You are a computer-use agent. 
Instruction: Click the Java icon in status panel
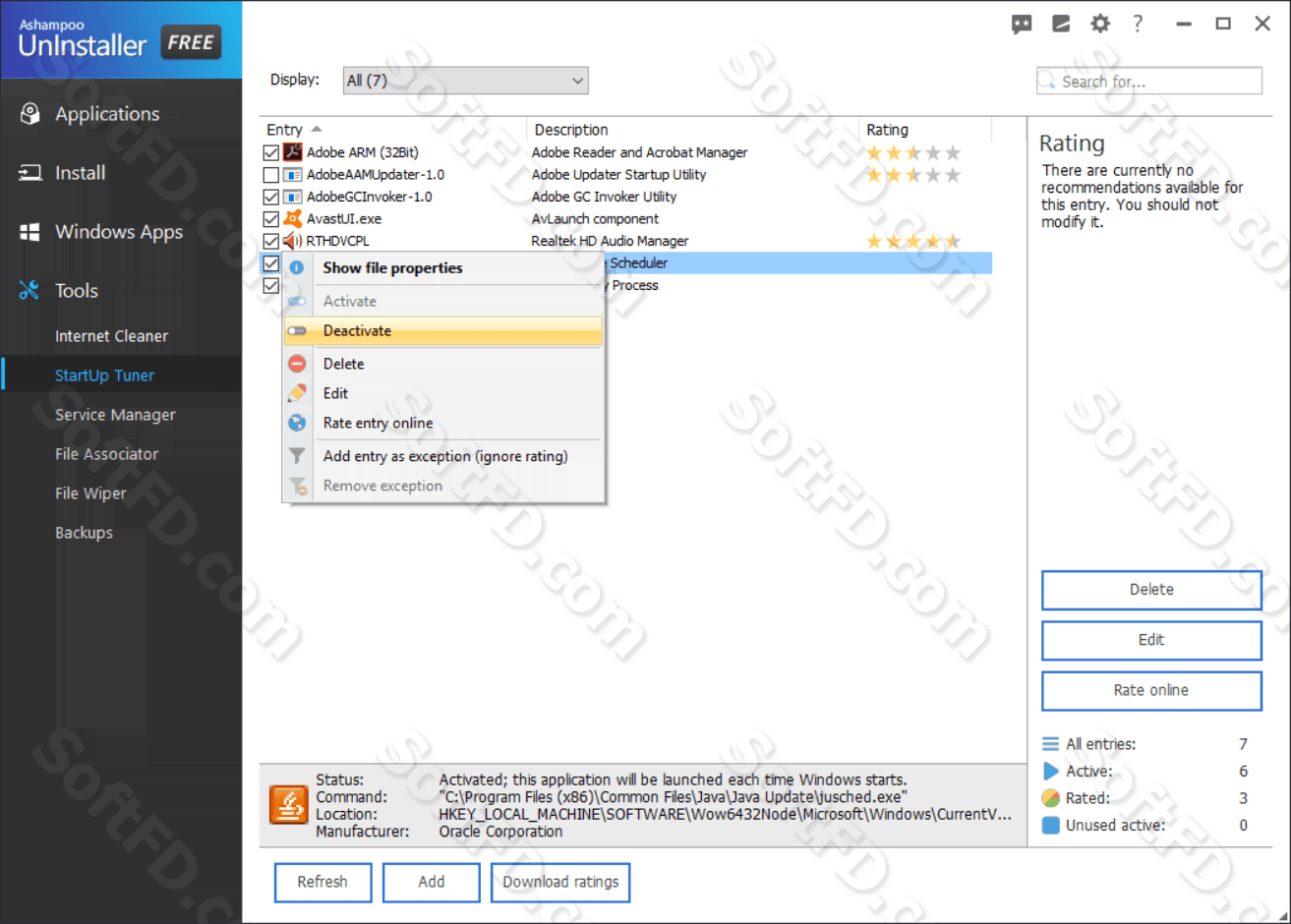tap(288, 805)
